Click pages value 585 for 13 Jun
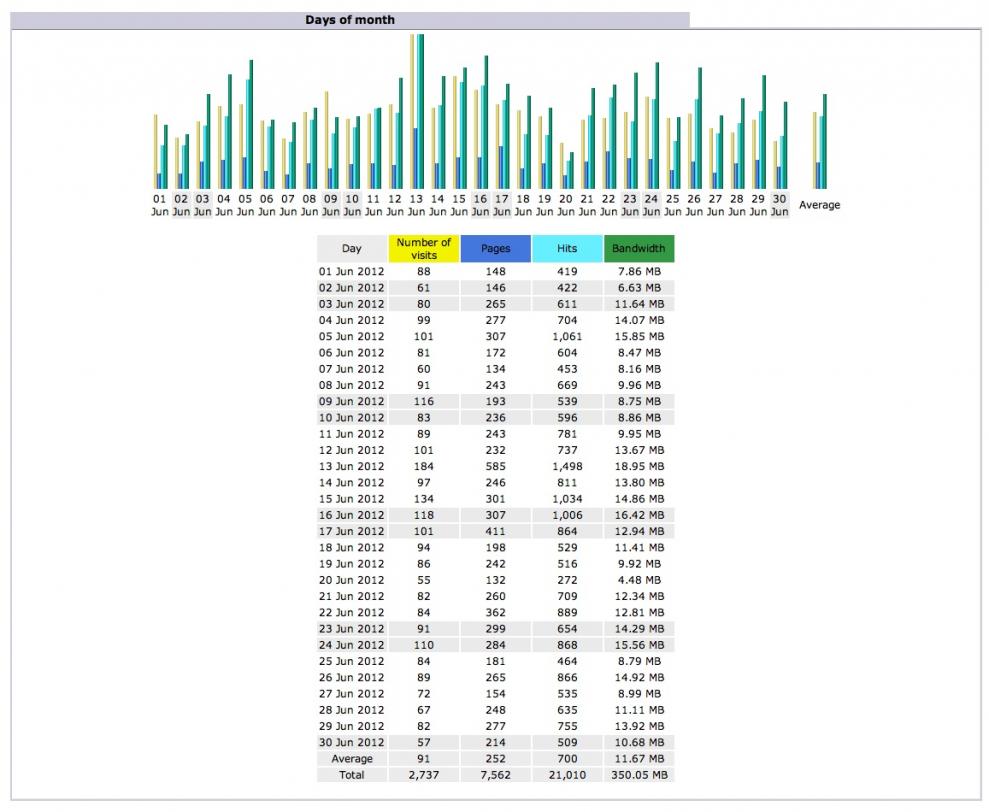Viewport: 989px width, 812px height. [x=495, y=466]
